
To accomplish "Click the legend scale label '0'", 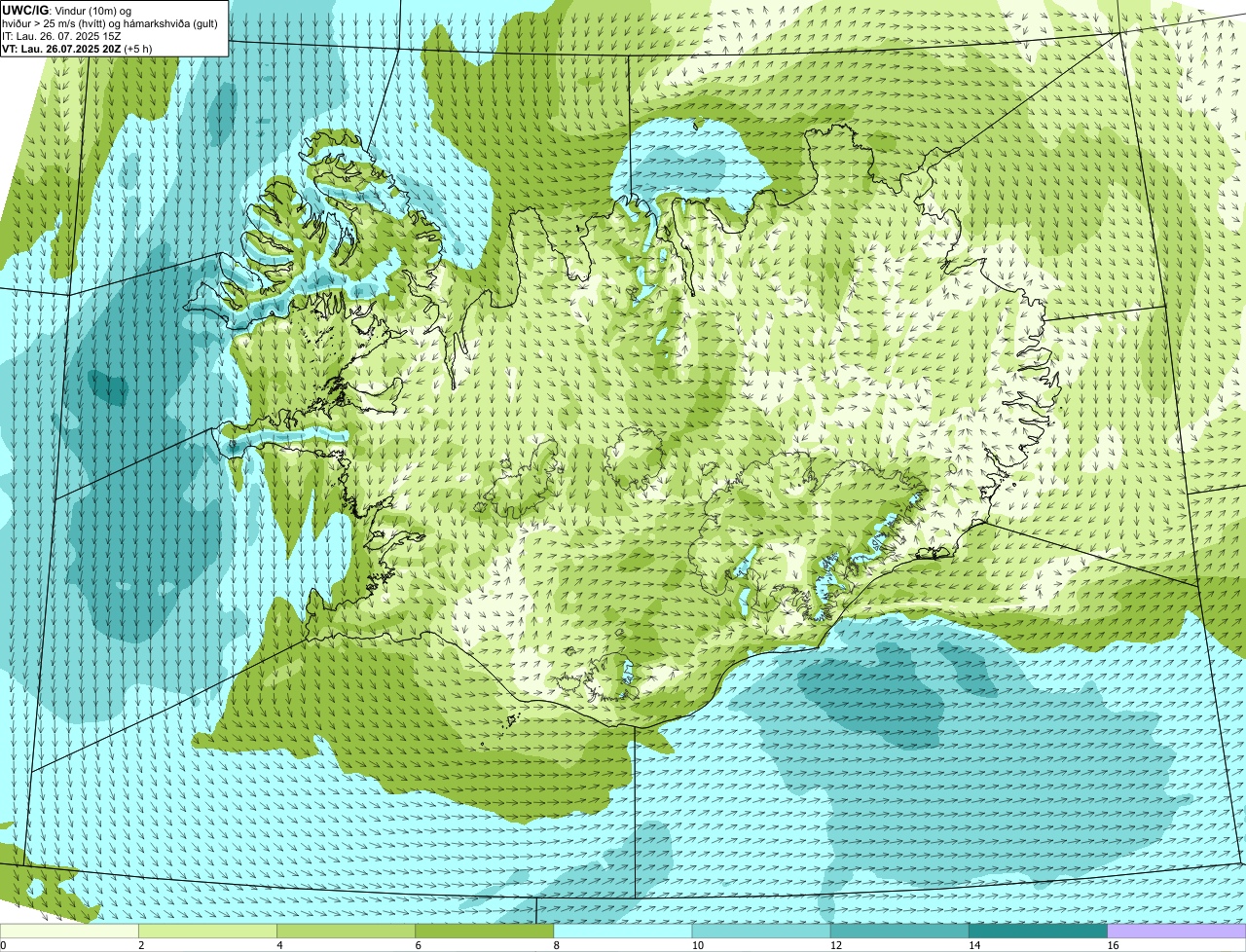I will click(3, 945).
